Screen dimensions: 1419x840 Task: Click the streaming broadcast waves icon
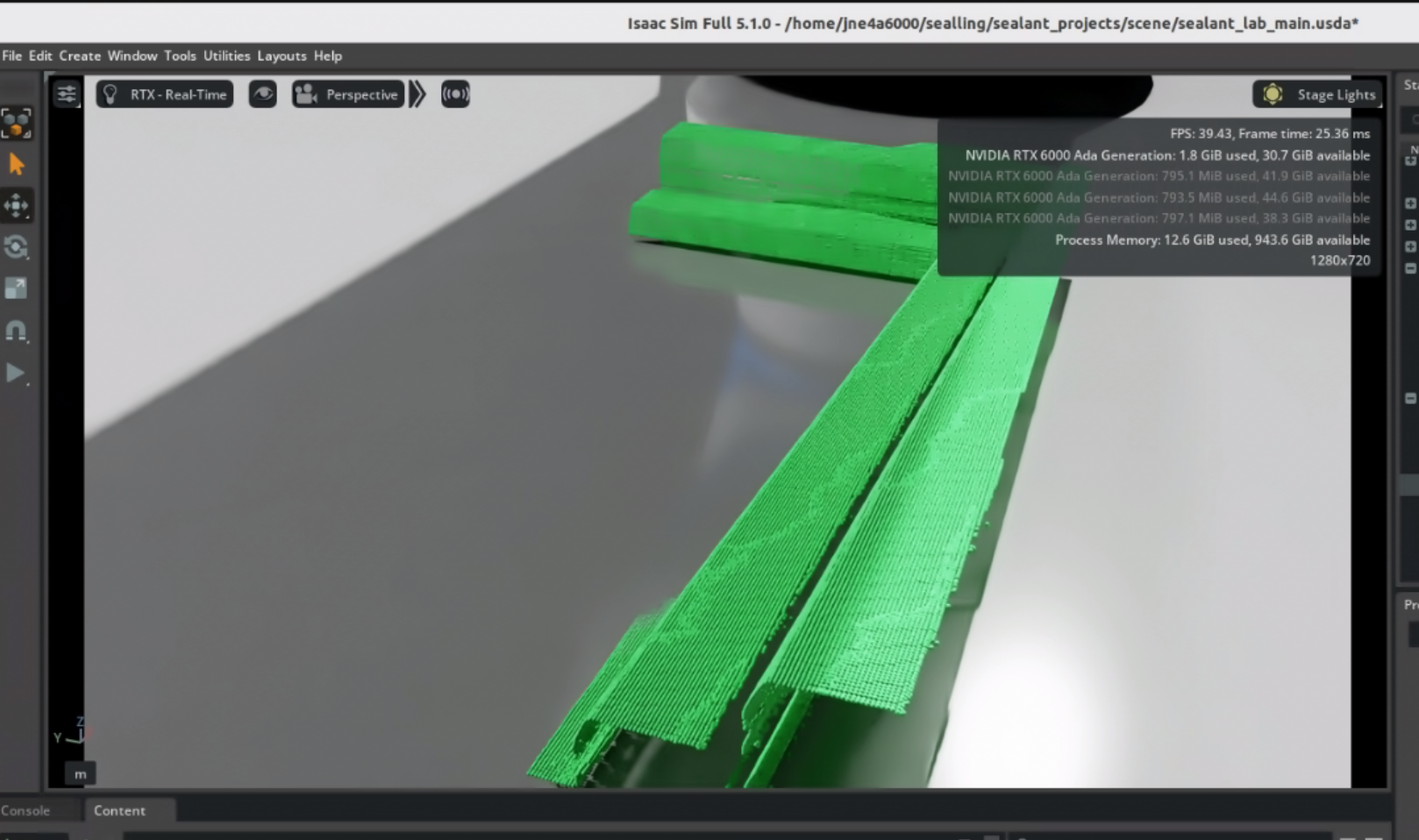455,94
